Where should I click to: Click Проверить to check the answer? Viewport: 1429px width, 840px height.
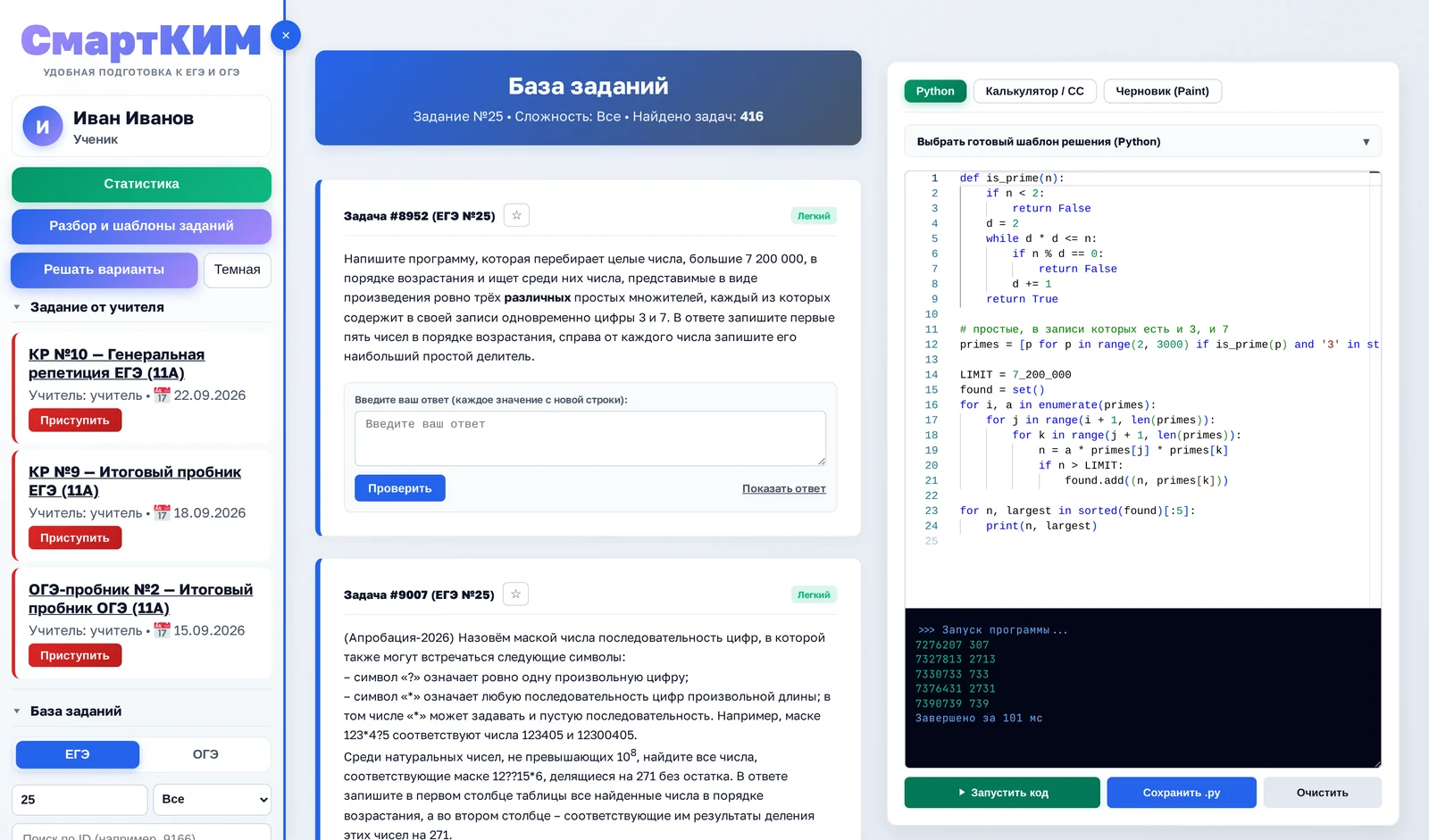400,488
